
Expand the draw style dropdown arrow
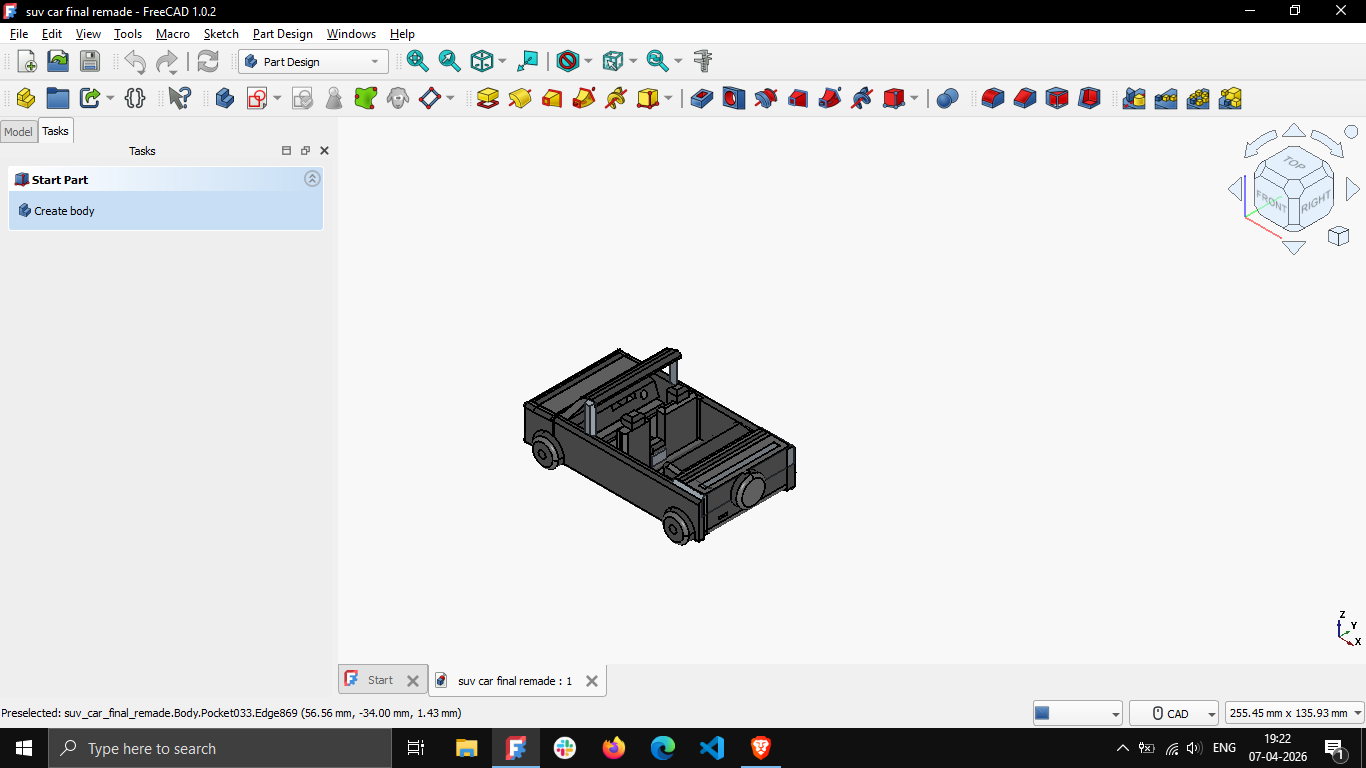tap(588, 61)
